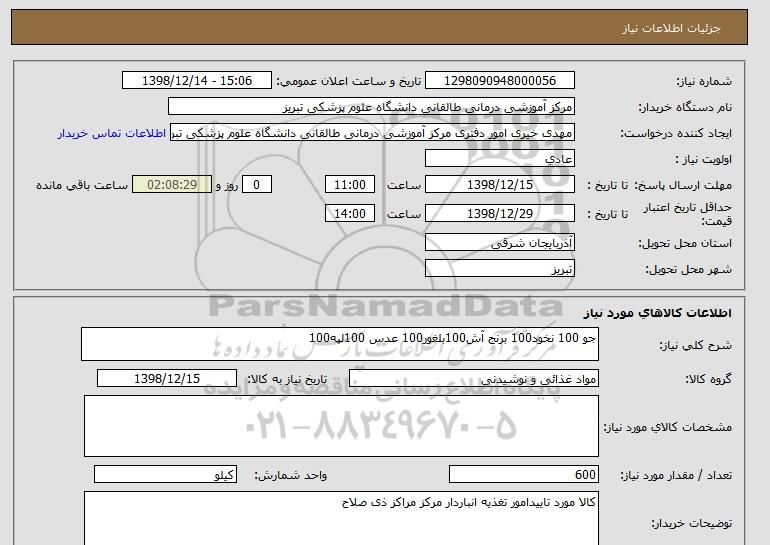Click the header جزئیات اطلاعات نیاز

point(671,28)
